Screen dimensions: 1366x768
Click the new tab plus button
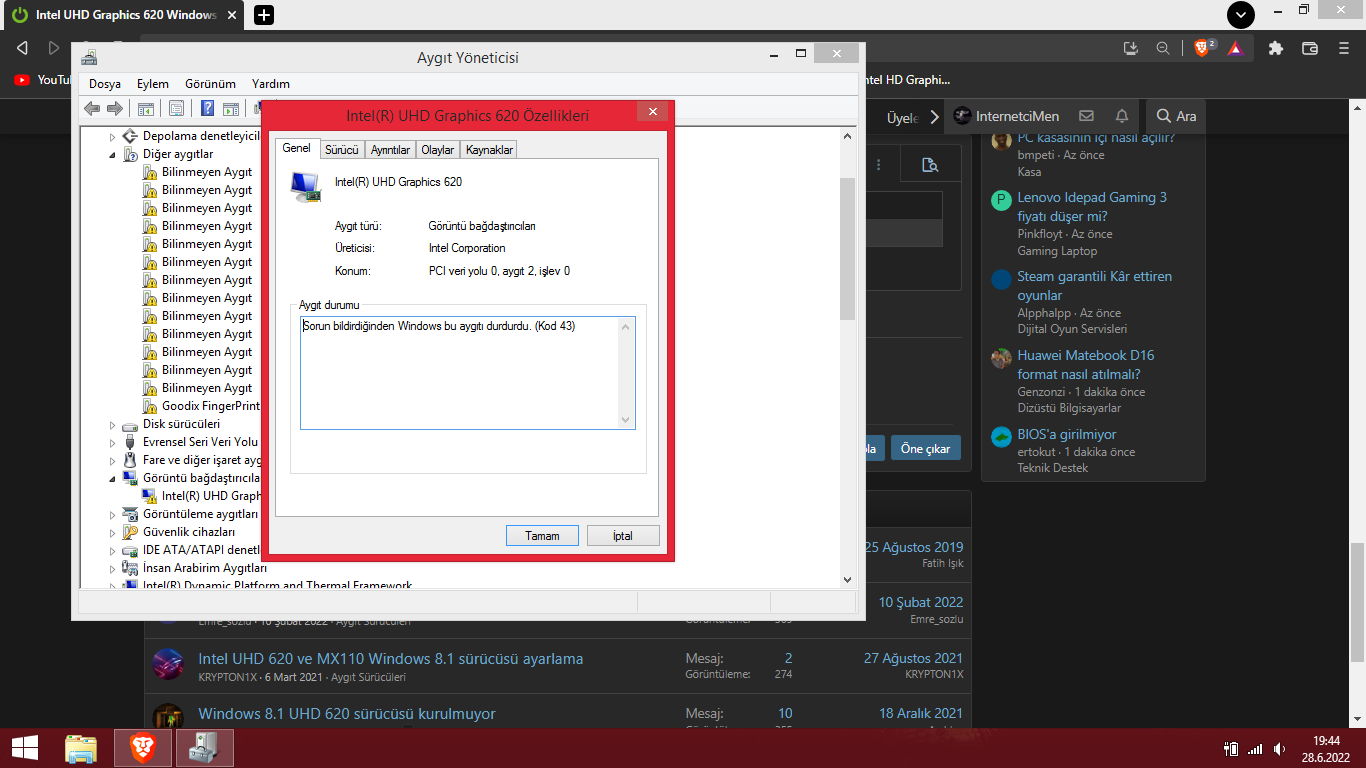point(264,15)
